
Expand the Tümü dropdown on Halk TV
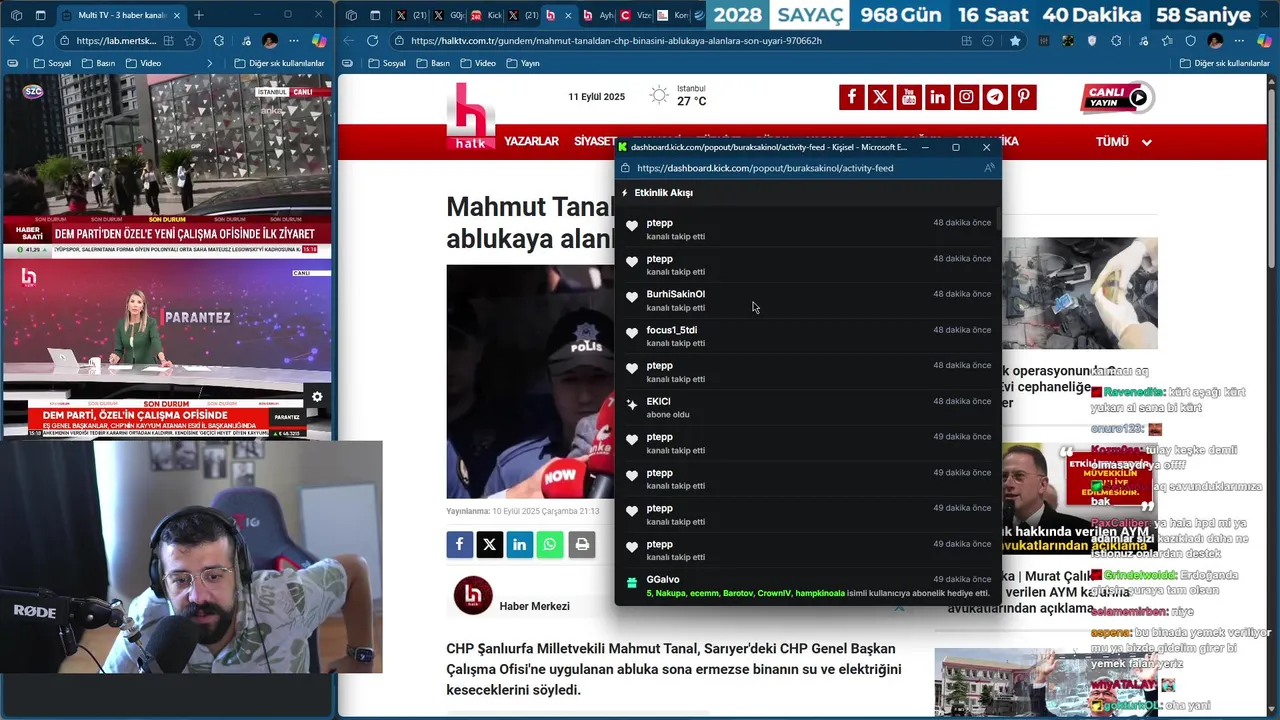pyautogui.click(x=1124, y=142)
